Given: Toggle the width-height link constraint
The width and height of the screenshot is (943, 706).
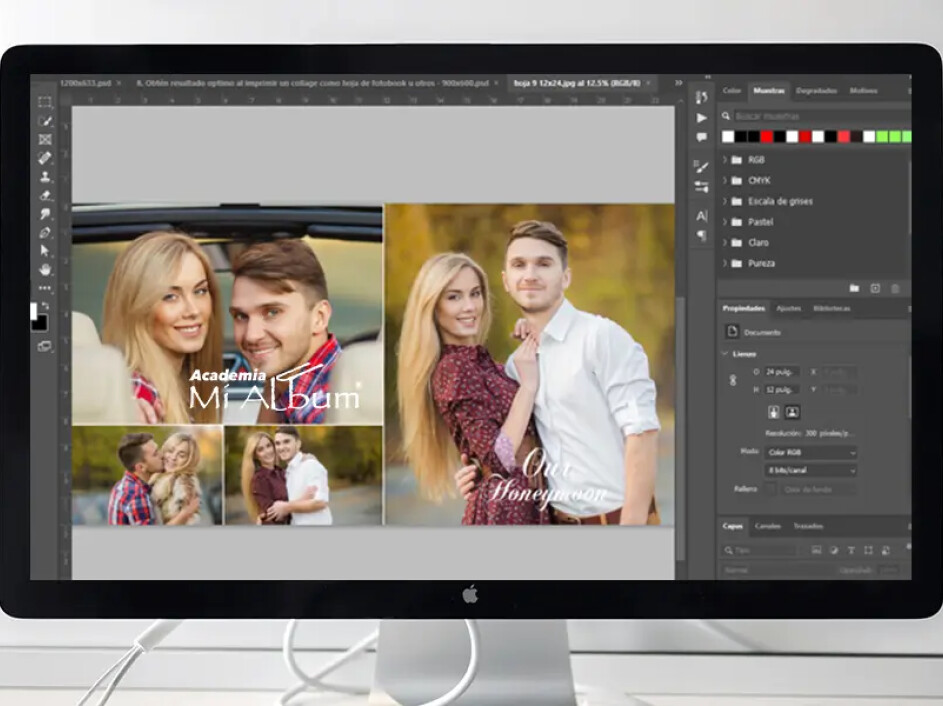Looking at the screenshot, I should click(x=732, y=380).
